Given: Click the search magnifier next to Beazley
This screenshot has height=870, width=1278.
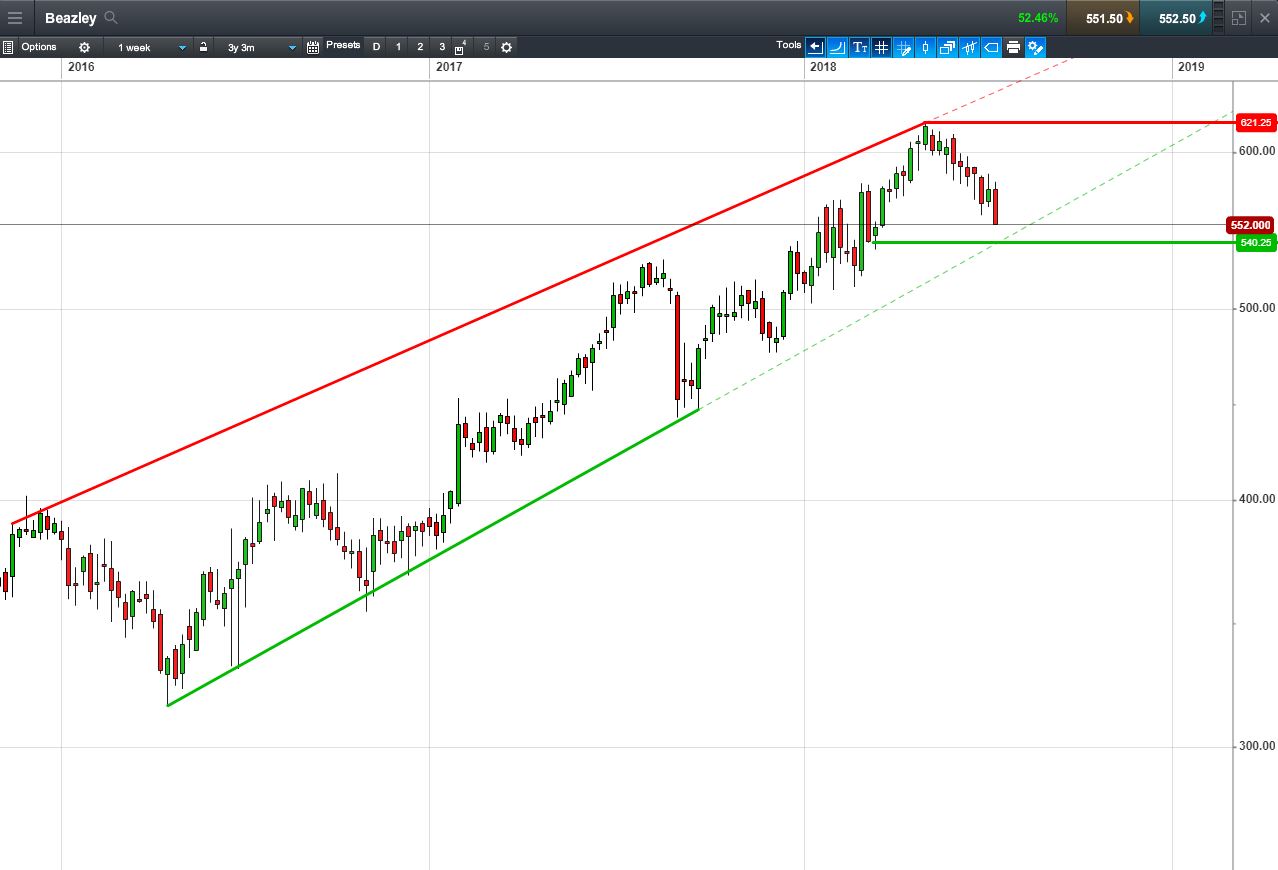Looking at the screenshot, I should click(x=111, y=18).
